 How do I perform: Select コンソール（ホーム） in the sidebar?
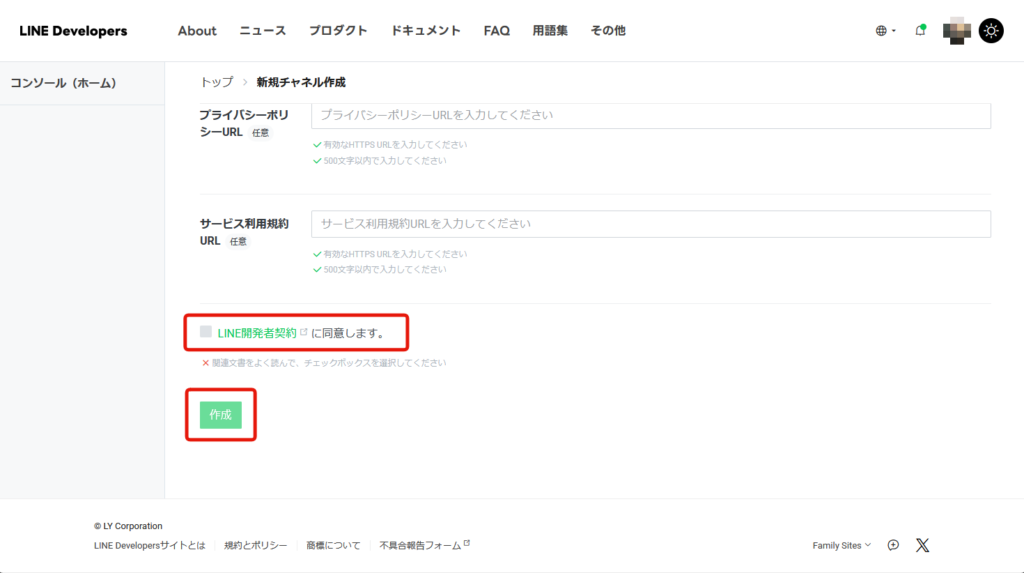[63, 83]
